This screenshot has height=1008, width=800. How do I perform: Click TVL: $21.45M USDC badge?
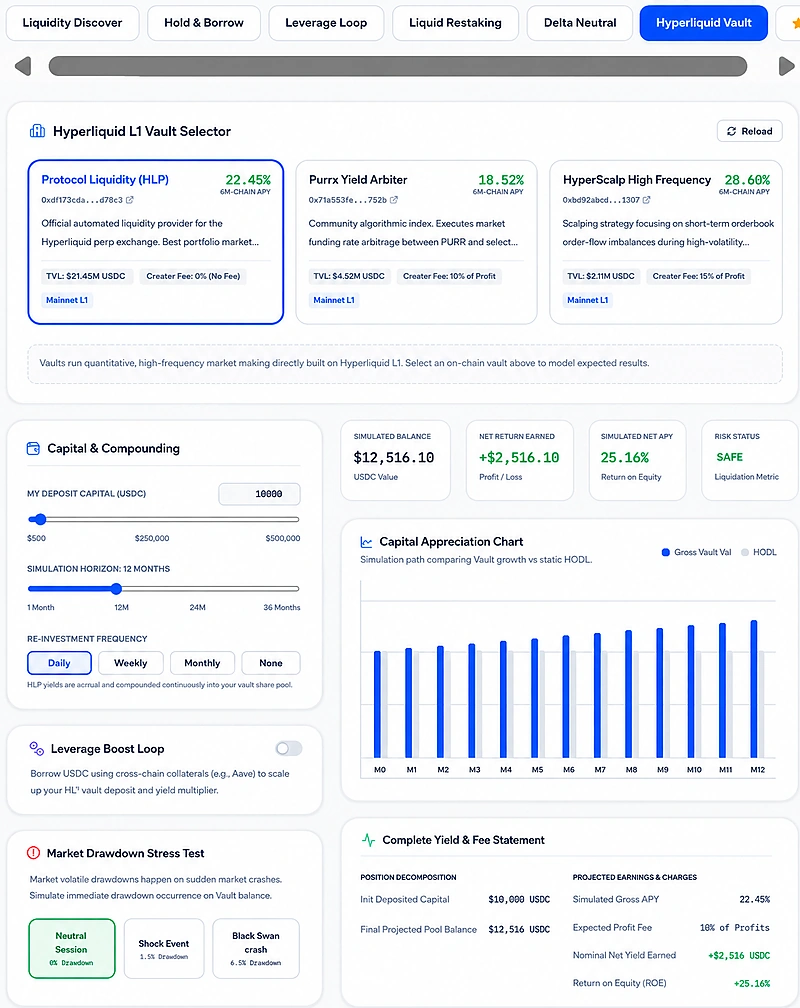coord(86,276)
